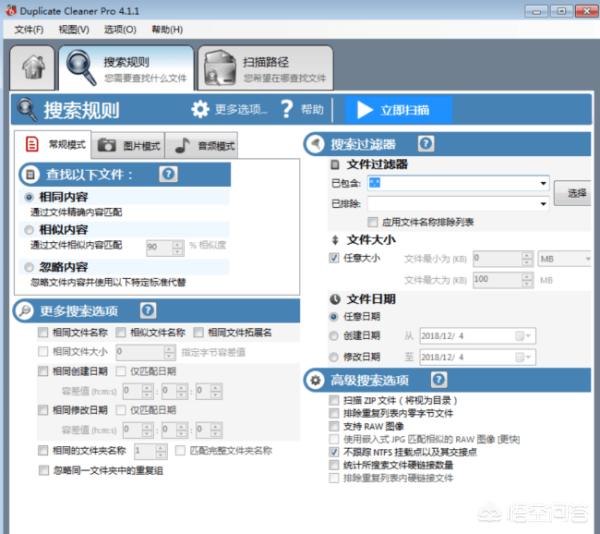Enable 相同文件名称 checkbox
Screen dimensions: 600x534
[43, 332]
